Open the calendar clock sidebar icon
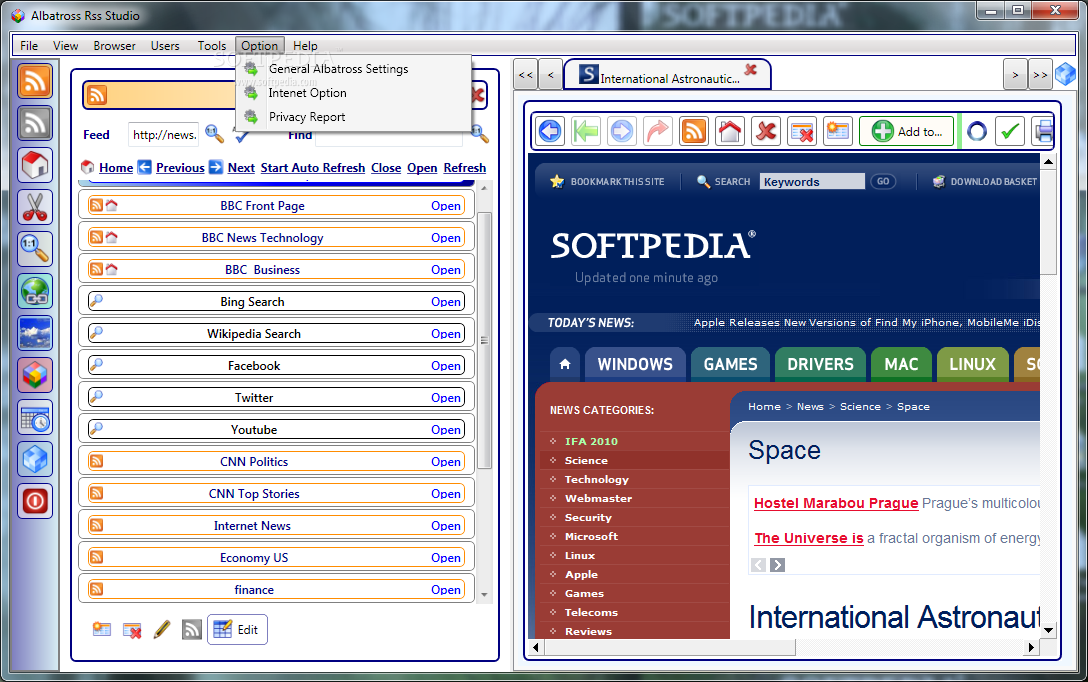 point(35,418)
